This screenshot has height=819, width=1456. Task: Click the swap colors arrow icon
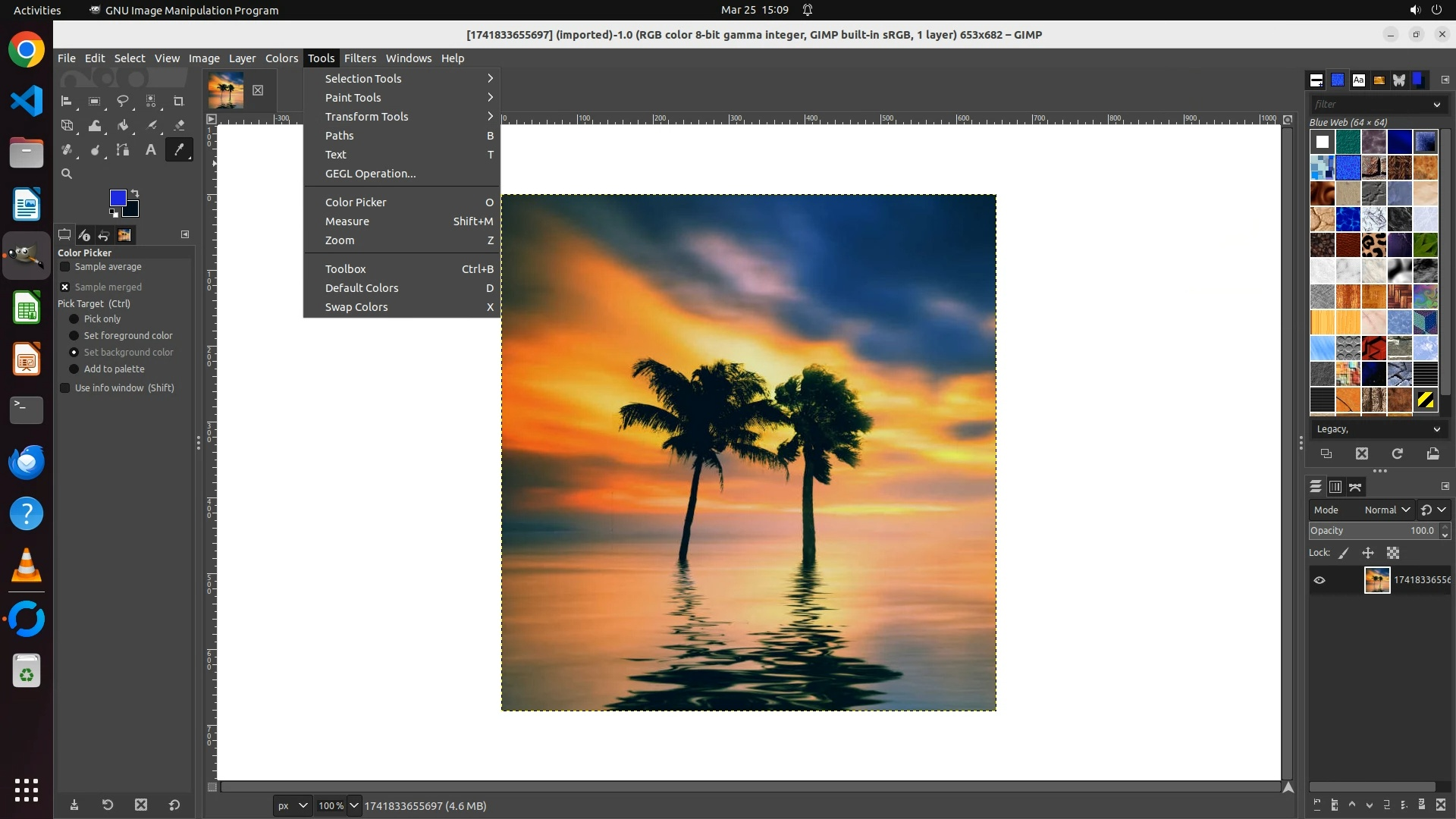coord(135,193)
